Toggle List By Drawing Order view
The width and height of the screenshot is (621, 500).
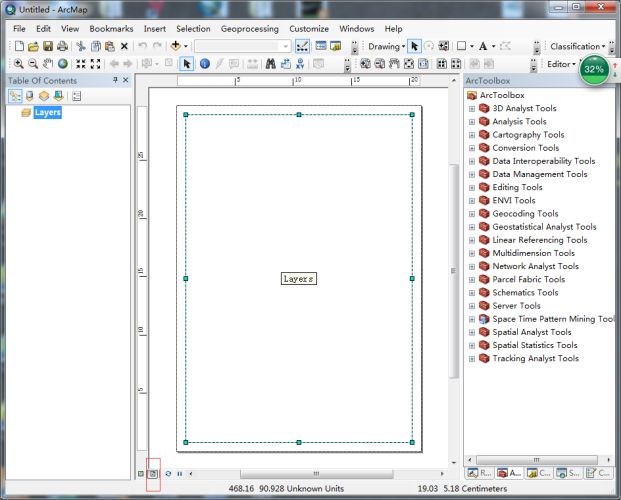coord(15,96)
